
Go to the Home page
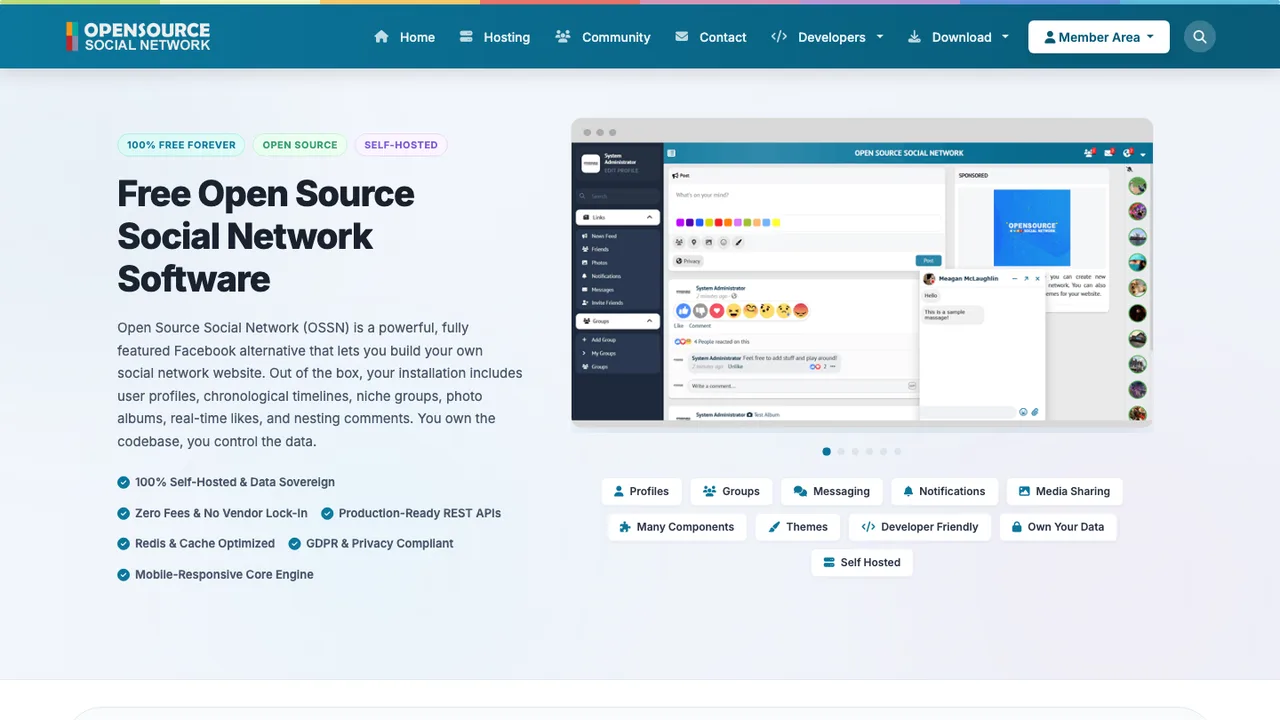tap(404, 37)
